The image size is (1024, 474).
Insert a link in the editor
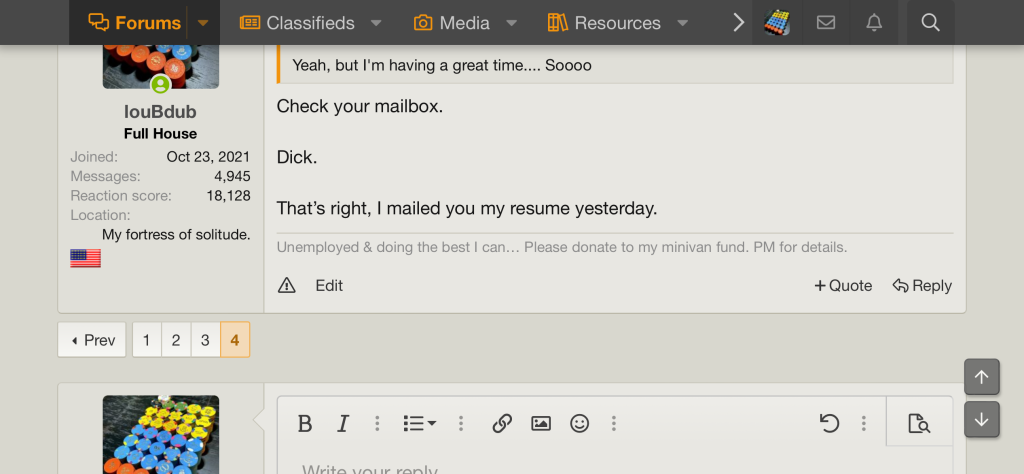coord(502,423)
